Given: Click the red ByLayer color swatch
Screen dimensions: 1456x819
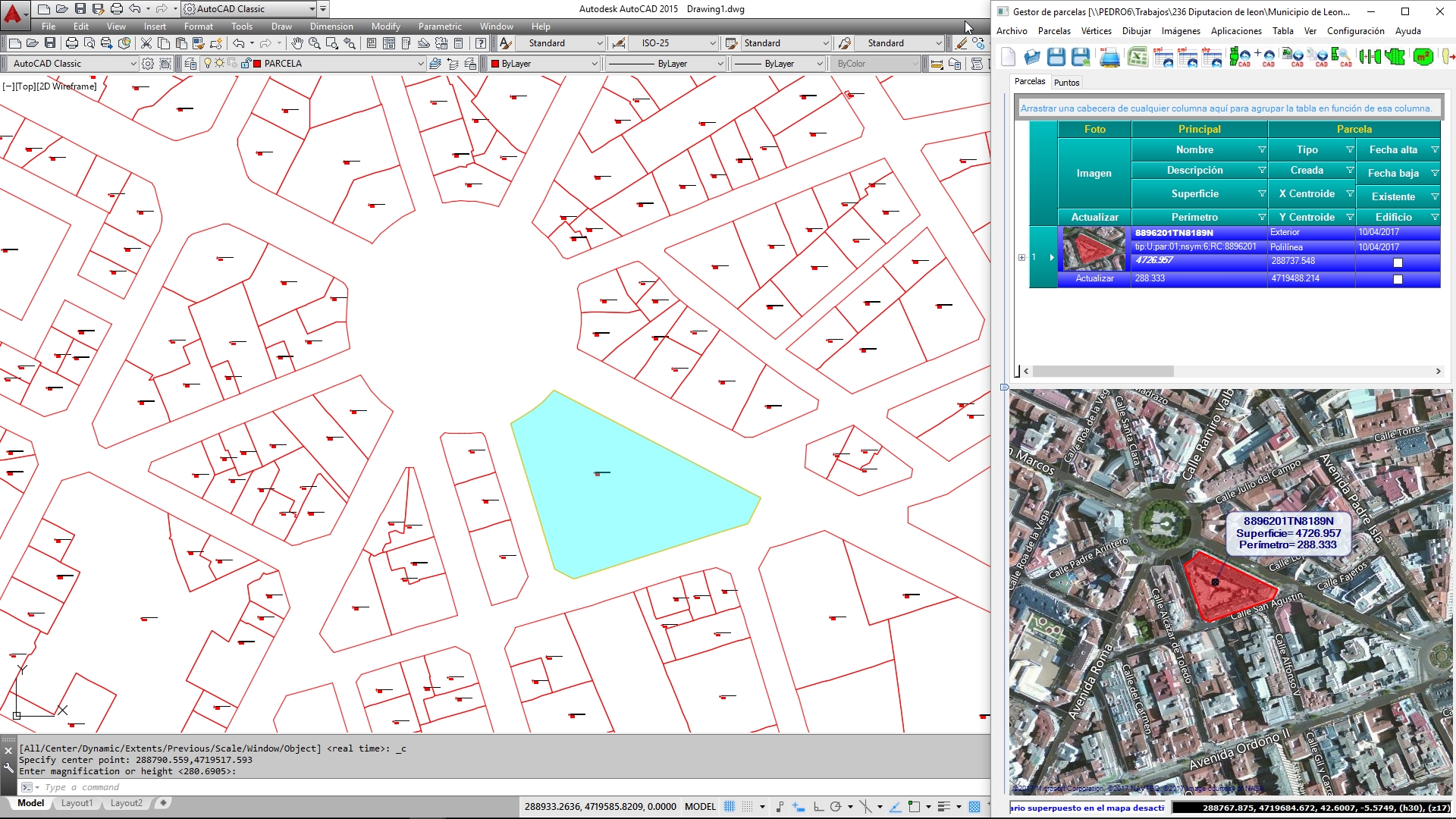Looking at the screenshot, I should coord(495,64).
